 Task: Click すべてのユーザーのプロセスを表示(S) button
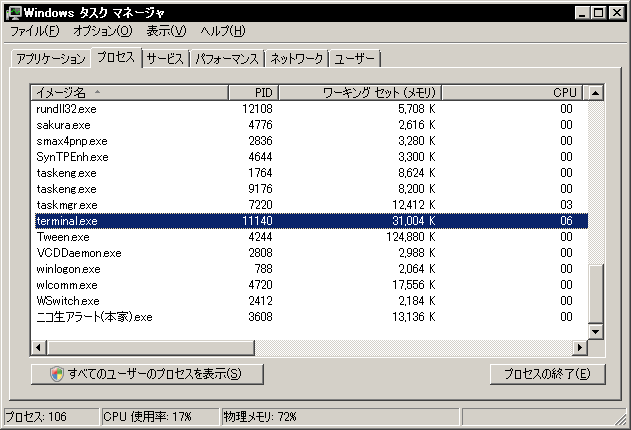coord(147,374)
